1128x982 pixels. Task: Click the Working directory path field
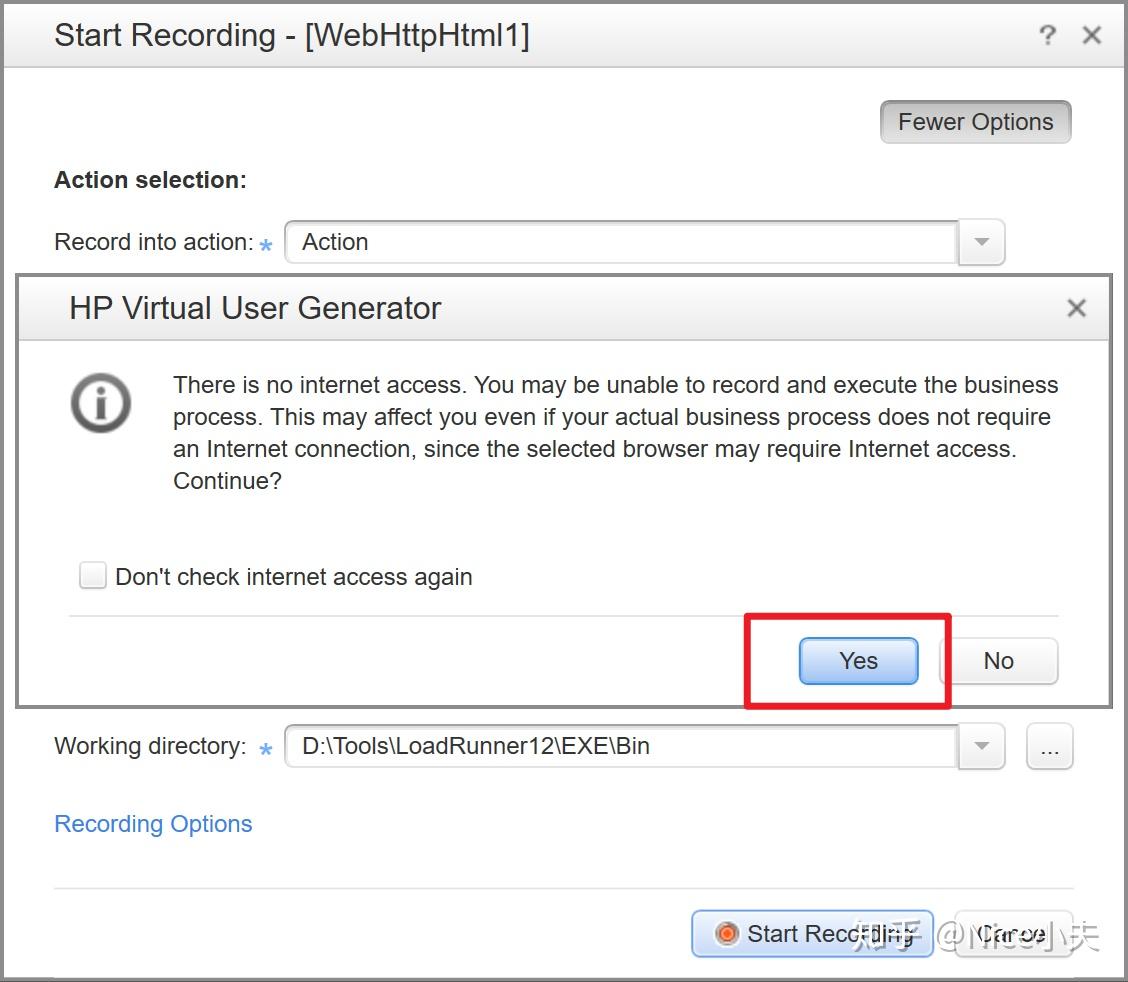click(620, 746)
